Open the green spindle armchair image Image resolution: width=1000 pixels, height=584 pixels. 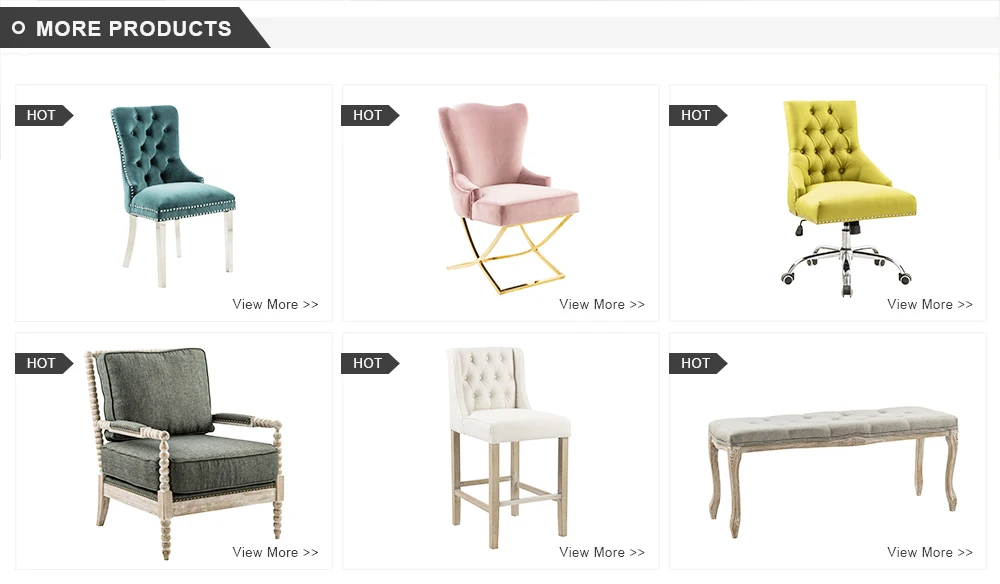(x=184, y=453)
